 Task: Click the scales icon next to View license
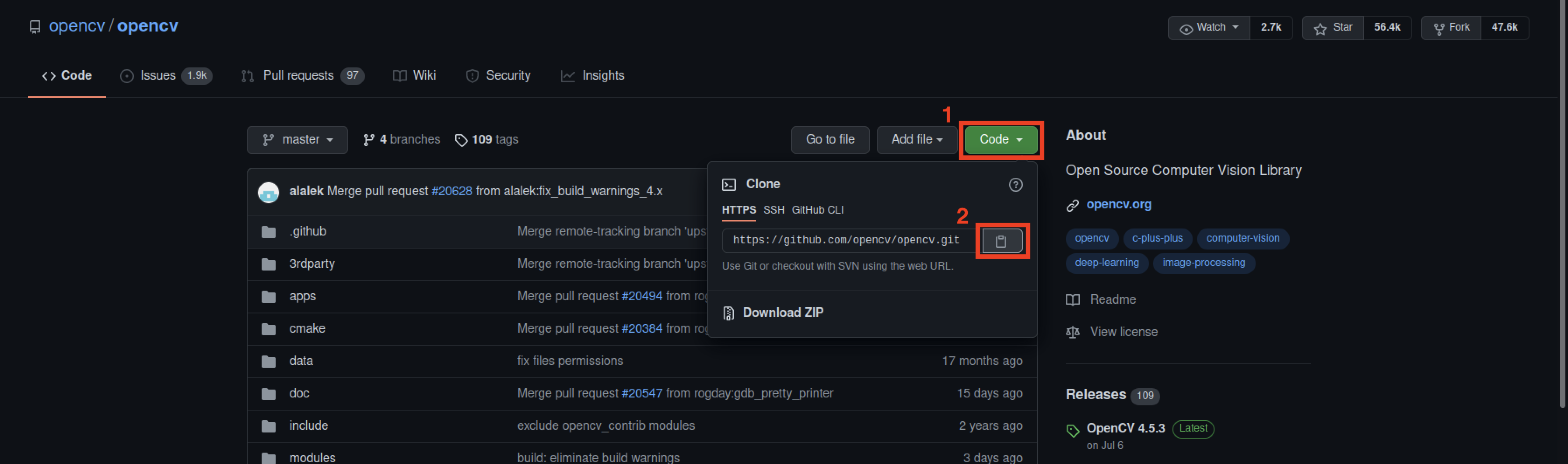point(1072,333)
